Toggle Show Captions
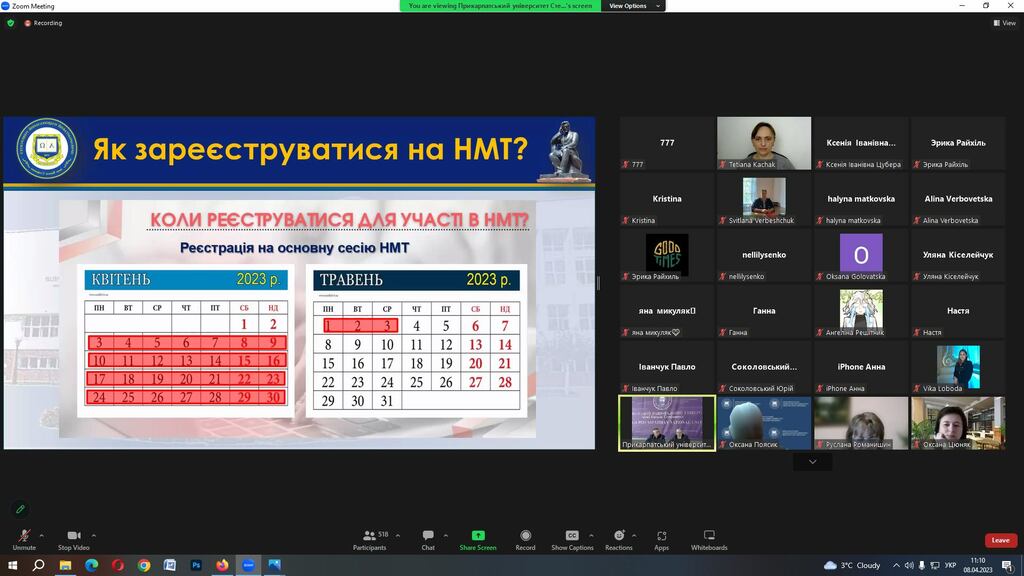 tap(572, 540)
